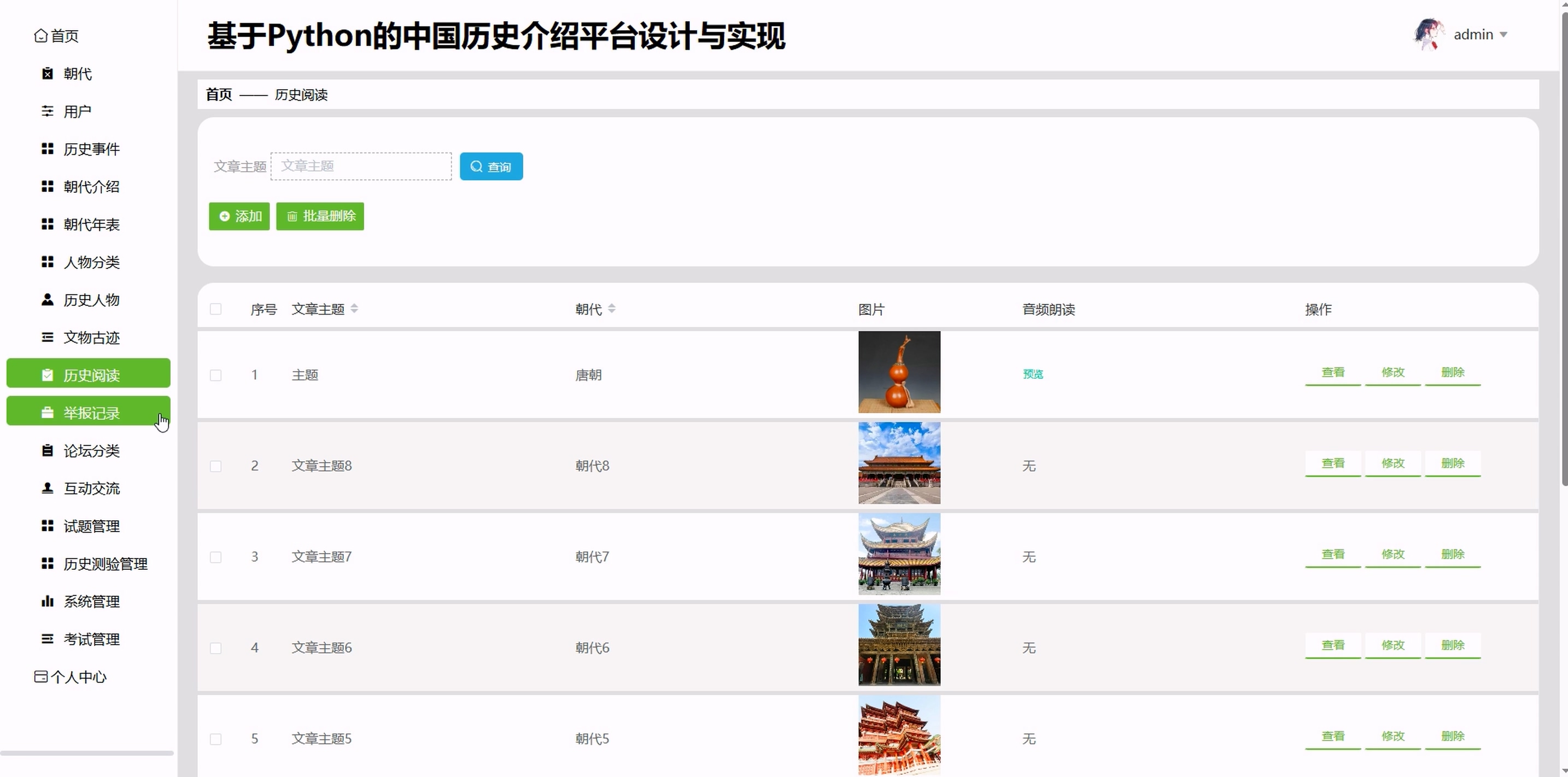This screenshot has width=1568, height=777.
Task: Click the sort arrows on 文章主题 column
Action: pyautogui.click(x=354, y=309)
